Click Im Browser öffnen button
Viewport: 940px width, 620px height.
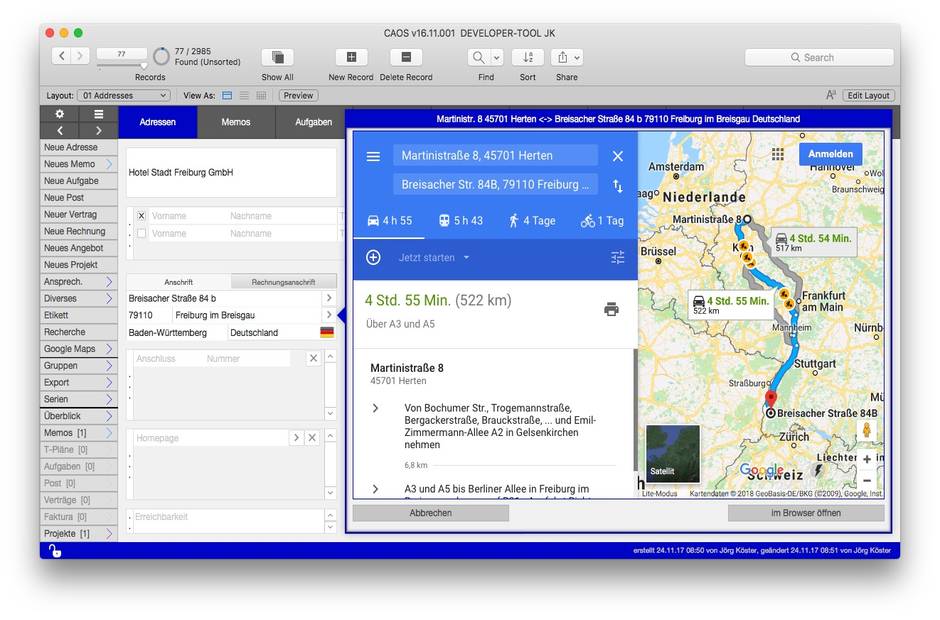point(806,513)
